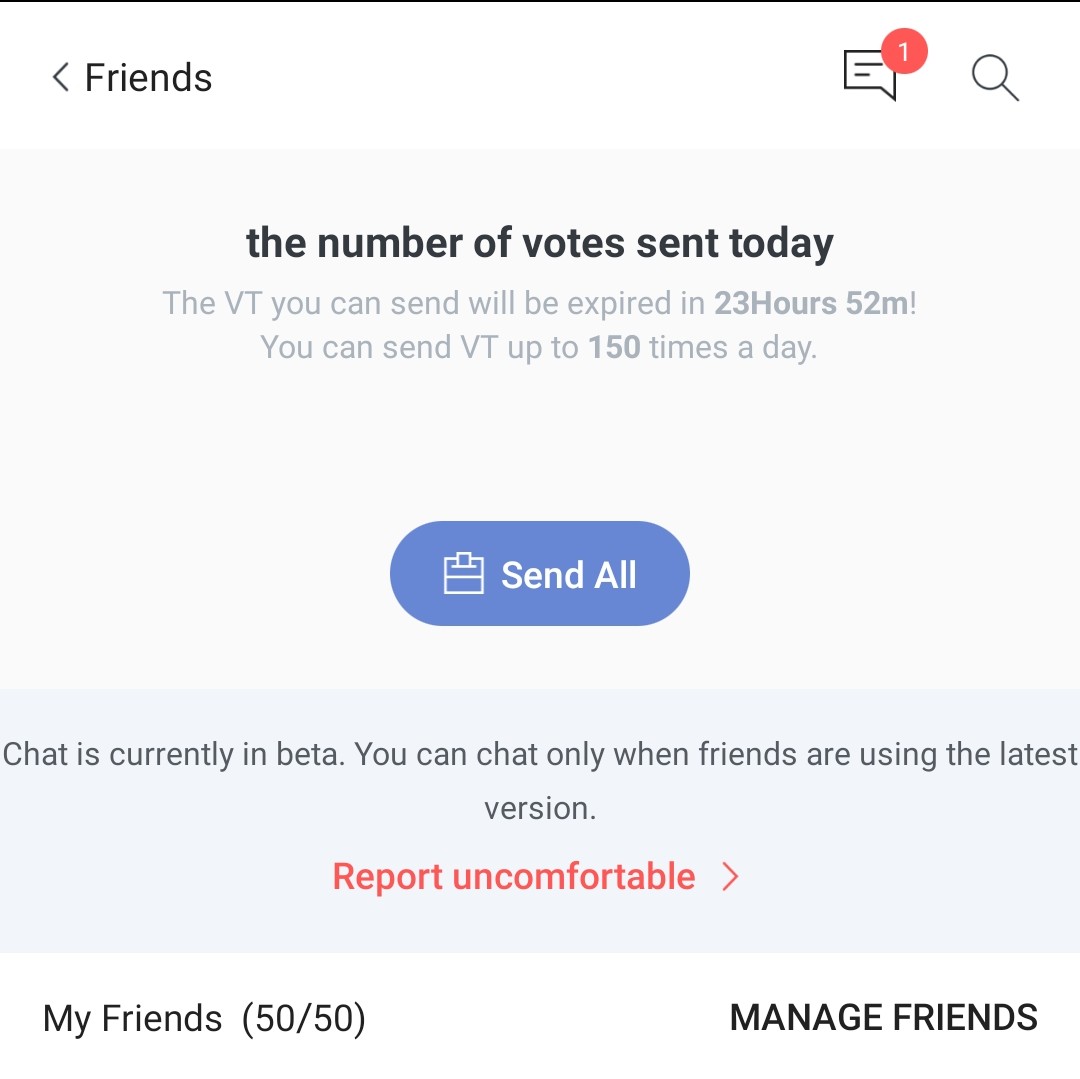Go back using the arrow beside Friends
Screen dimensions: 1080x1079
[x=61, y=76]
